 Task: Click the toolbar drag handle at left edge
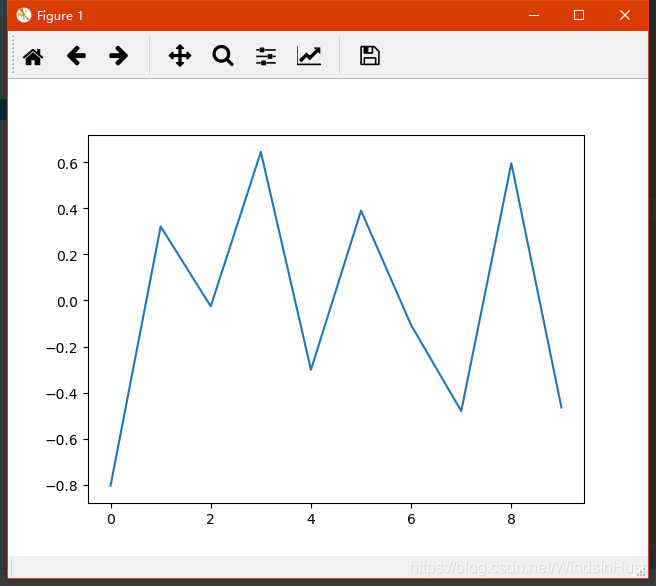(13, 54)
